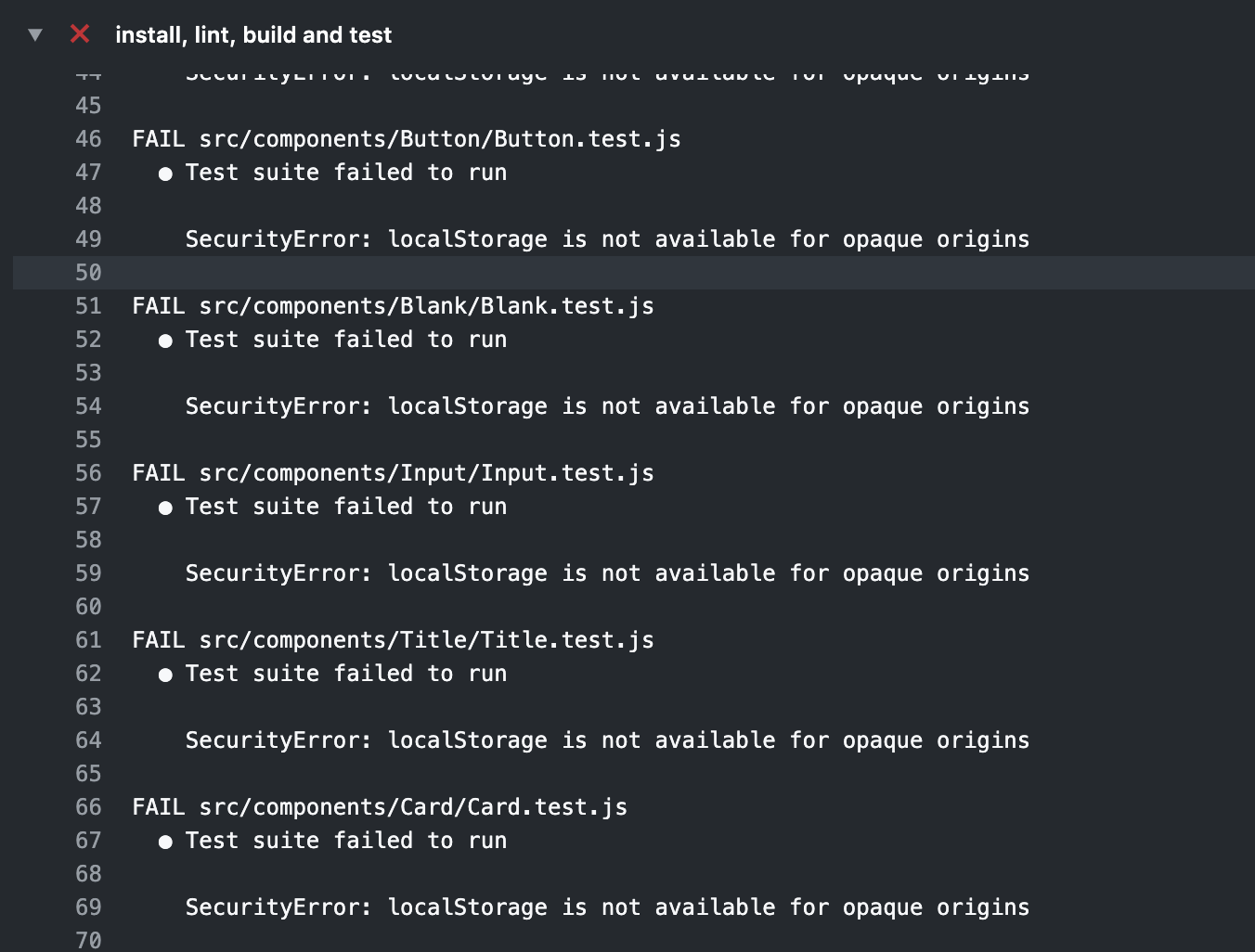Click the bullet icon beside Button test failure
1255x952 pixels.
166,172
